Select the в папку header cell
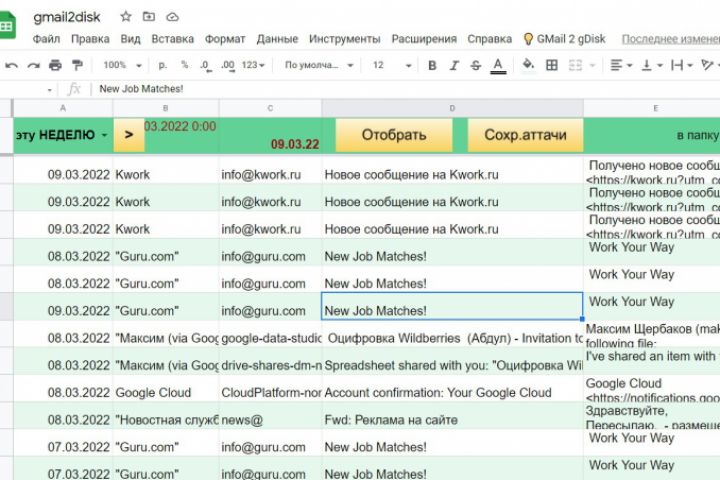The height and width of the screenshot is (480, 720). (652, 135)
